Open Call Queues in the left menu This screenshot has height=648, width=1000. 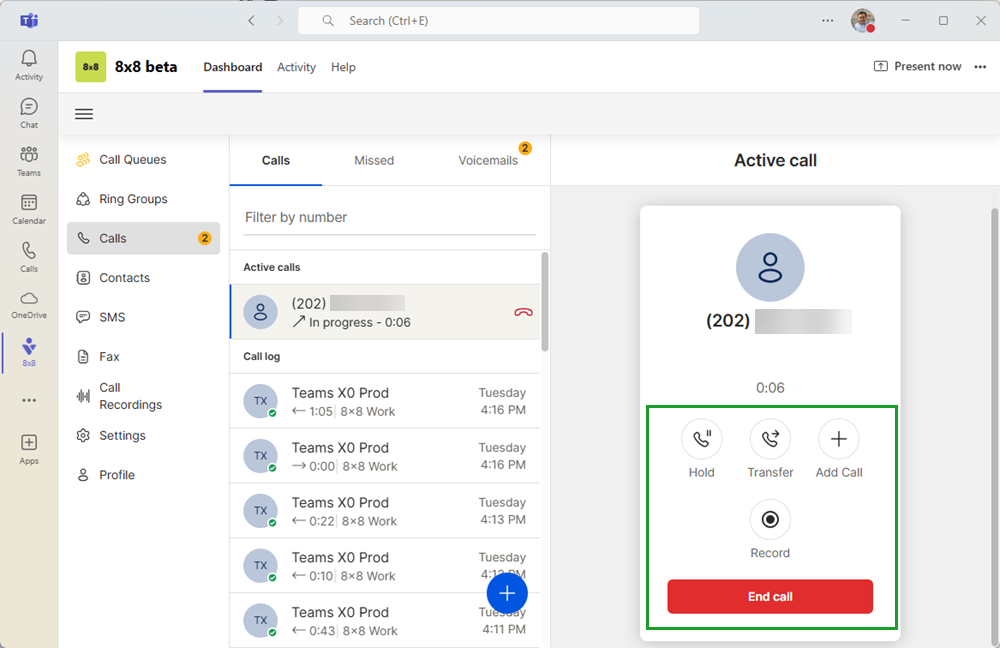pos(132,160)
